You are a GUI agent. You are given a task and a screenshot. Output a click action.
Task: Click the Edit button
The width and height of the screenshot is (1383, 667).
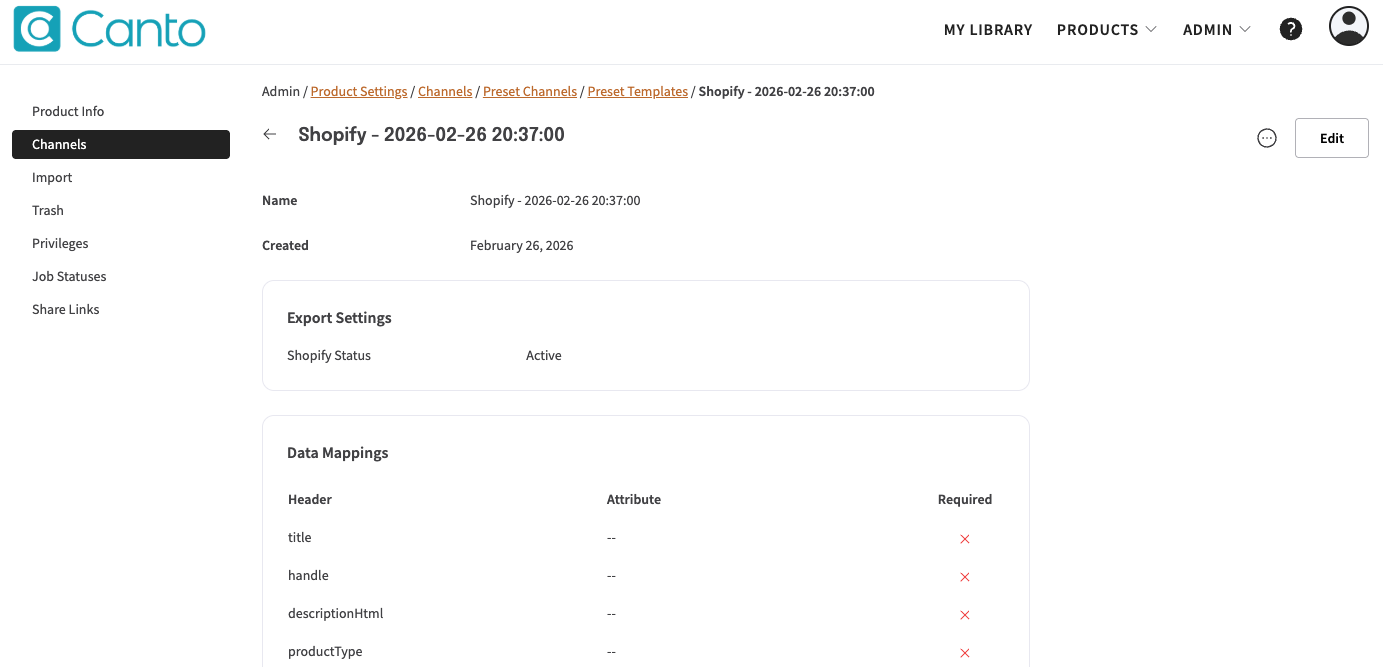[x=1331, y=138]
